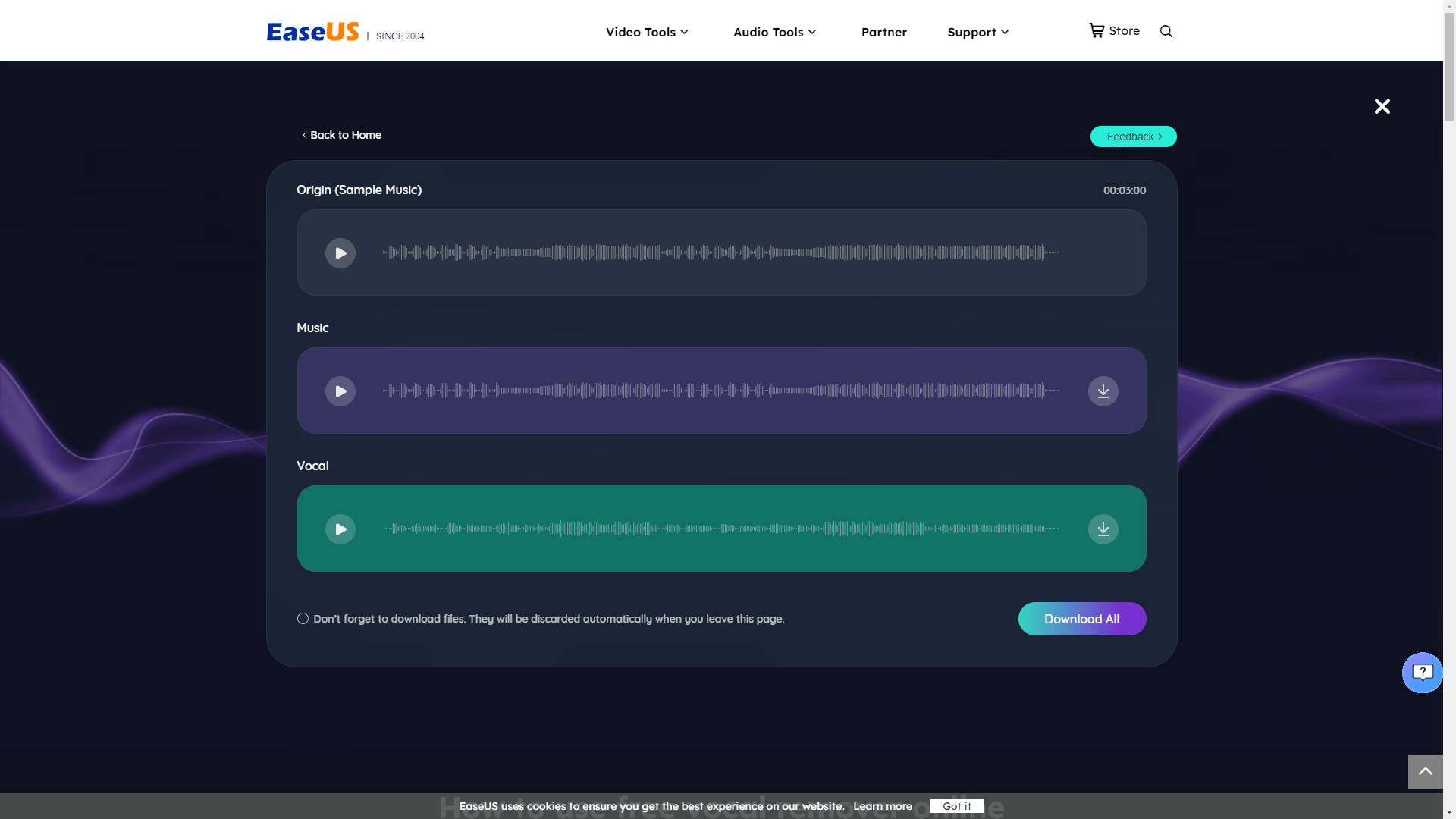
Task: Open Learn more about cookies
Action: (882, 806)
